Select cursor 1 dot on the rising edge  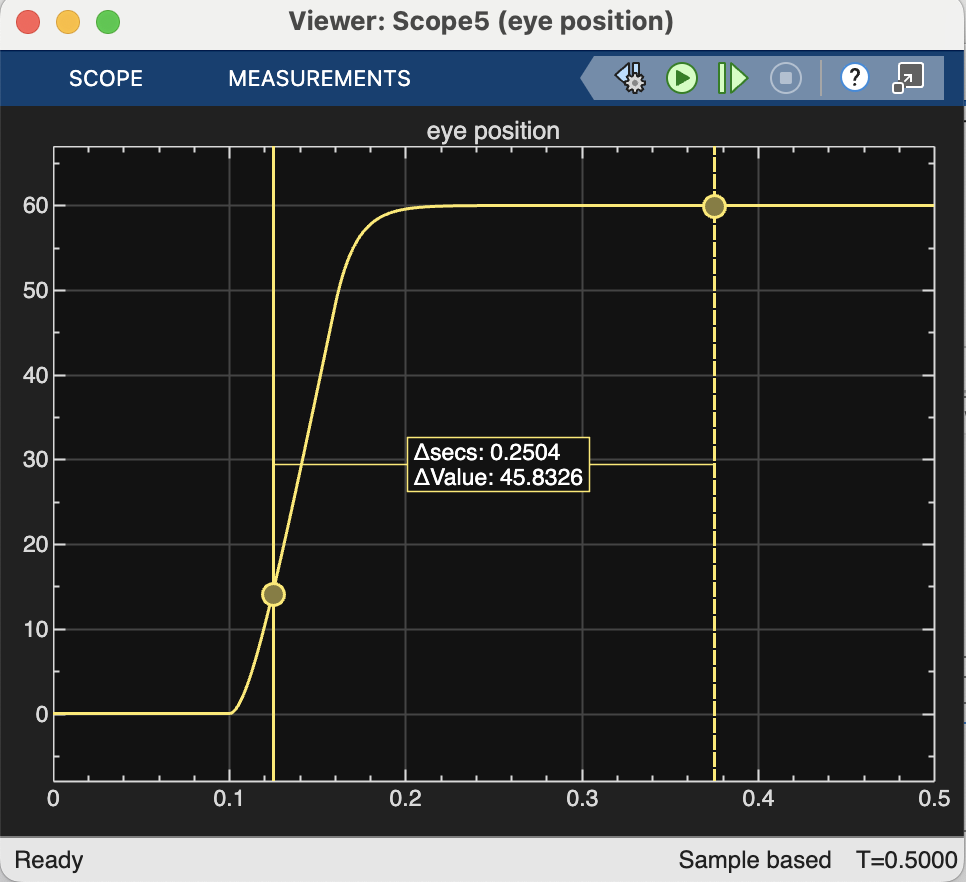pos(273,594)
